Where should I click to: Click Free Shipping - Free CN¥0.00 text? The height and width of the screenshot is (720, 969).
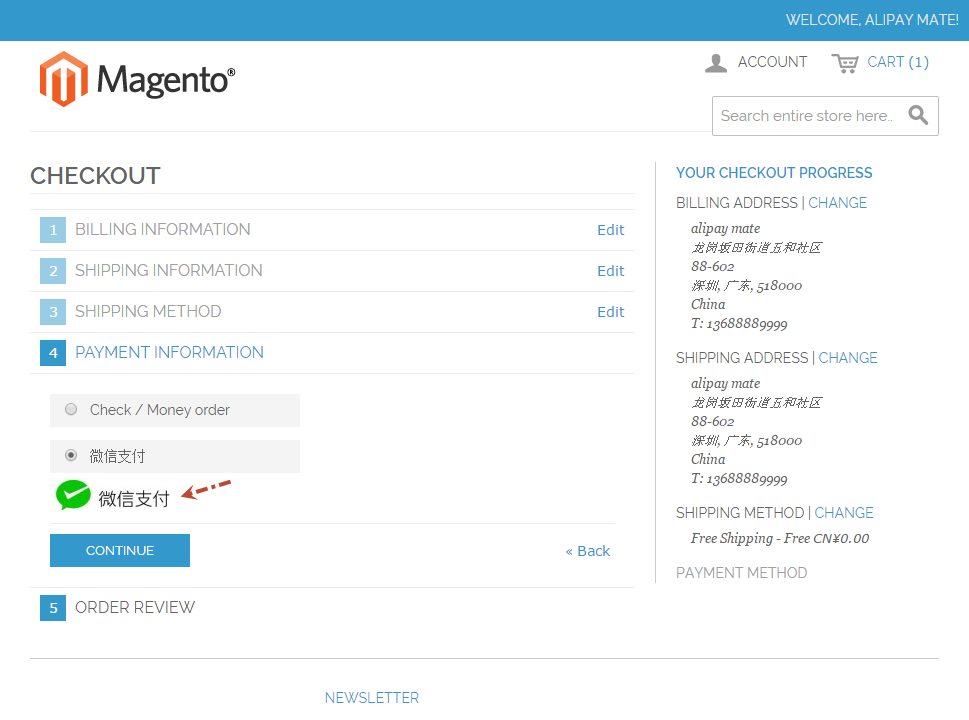pos(780,538)
